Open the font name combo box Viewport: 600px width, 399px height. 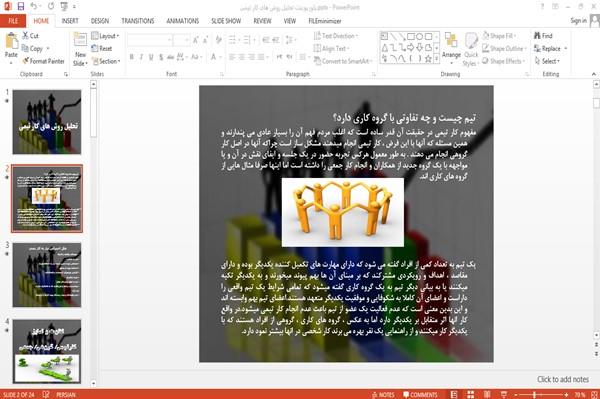[x=149, y=39]
